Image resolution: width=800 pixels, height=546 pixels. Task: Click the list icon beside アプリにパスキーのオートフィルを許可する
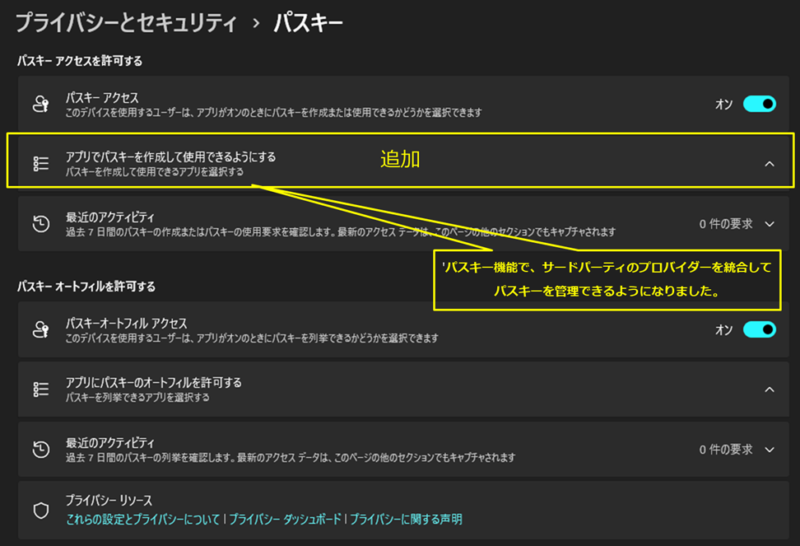click(x=41, y=389)
